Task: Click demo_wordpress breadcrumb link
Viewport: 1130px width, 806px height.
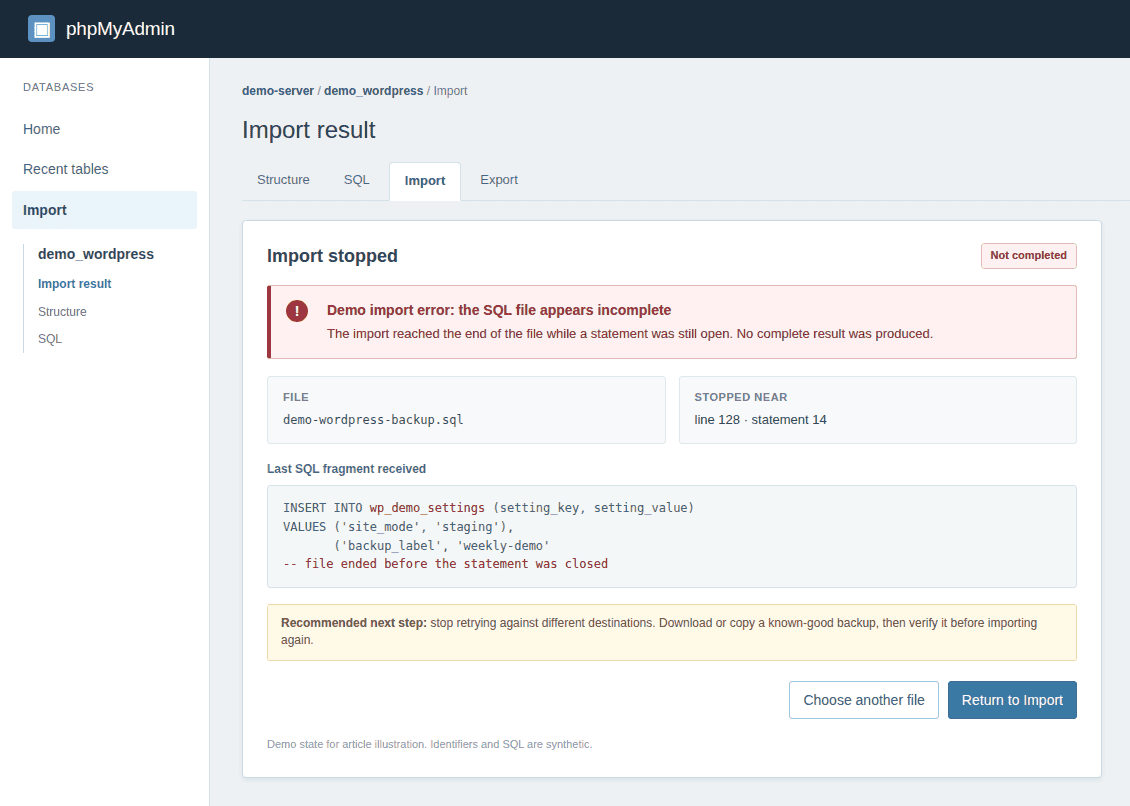Action: tap(373, 91)
